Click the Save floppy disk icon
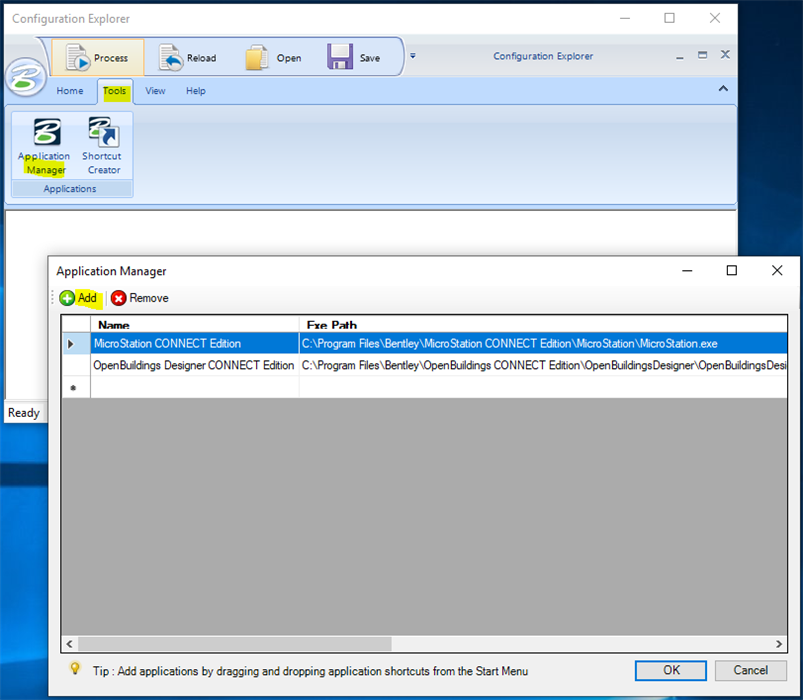The height and width of the screenshot is (700, 803). [x=340, y=57]
